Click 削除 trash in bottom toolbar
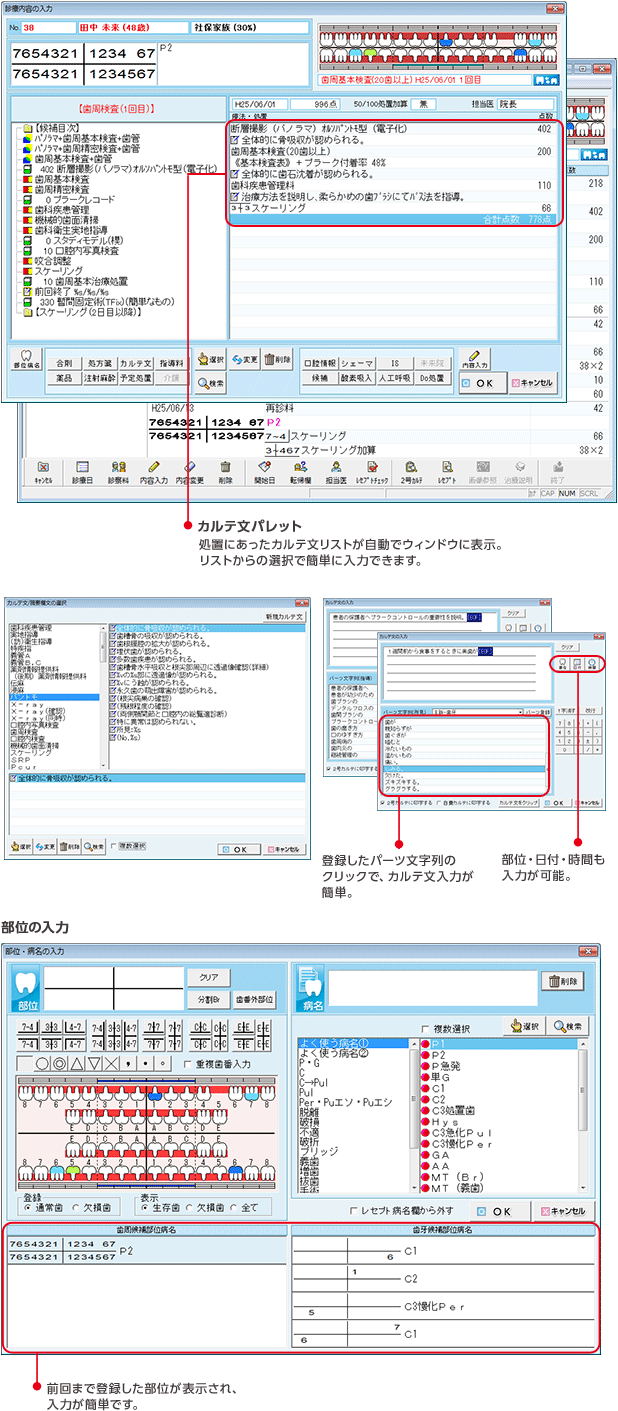 (x=226, y=471)
